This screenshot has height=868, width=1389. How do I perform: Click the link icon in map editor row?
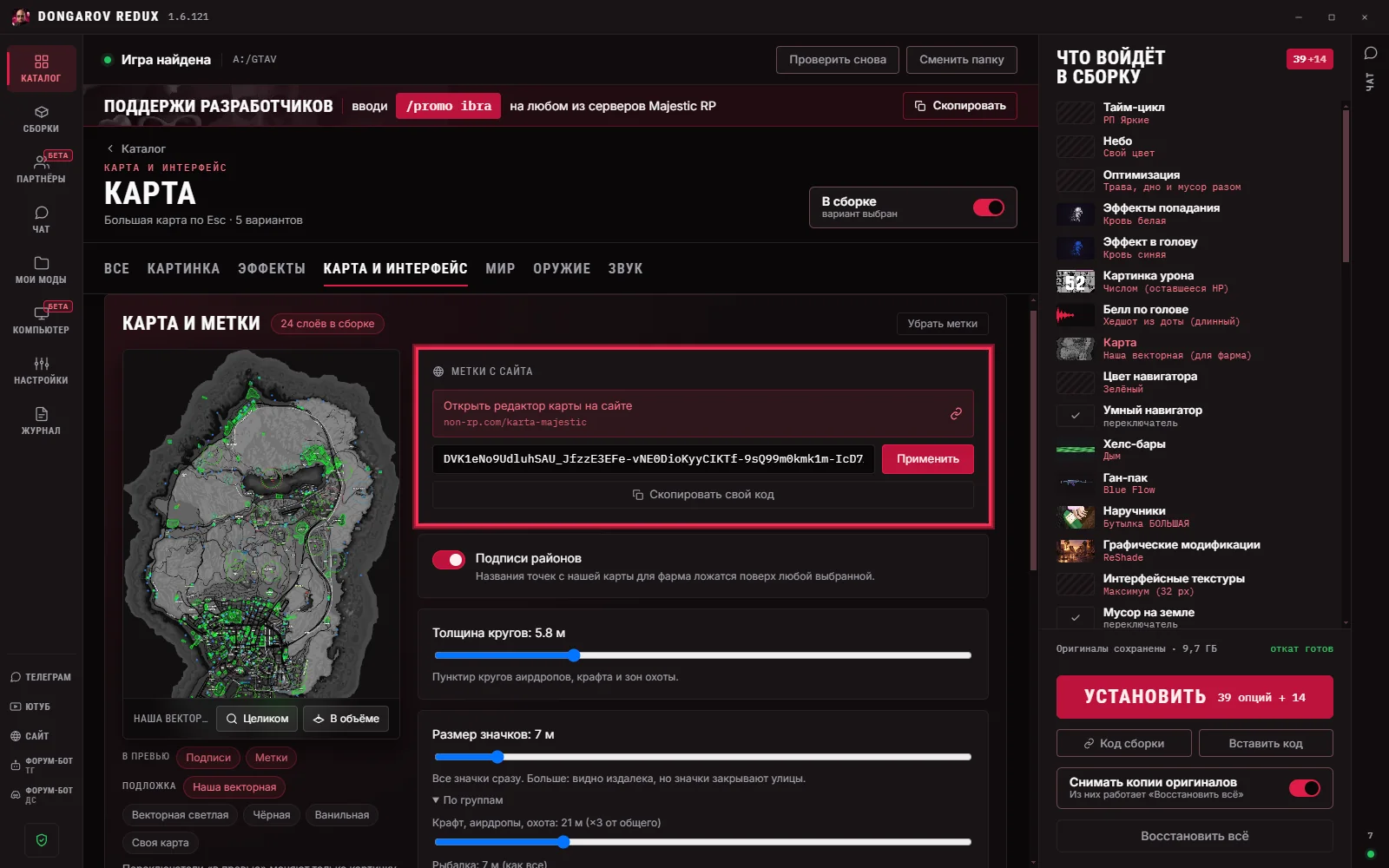coord(956,414)
